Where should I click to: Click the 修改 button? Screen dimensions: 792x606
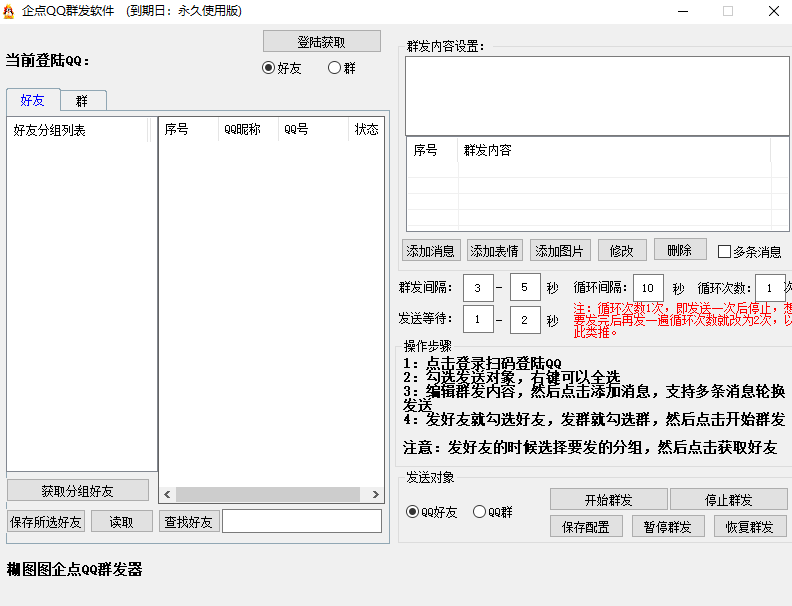622,250
